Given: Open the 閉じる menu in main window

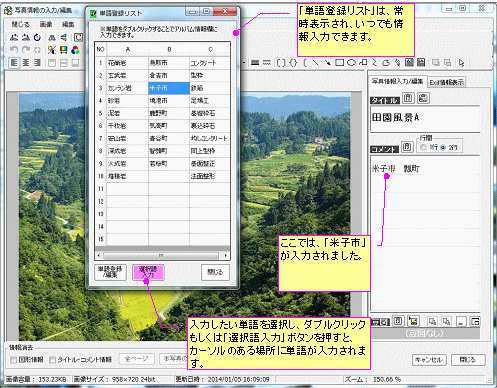Looking at the screenshot, I should pyautogui.click(x=21, y=24).
